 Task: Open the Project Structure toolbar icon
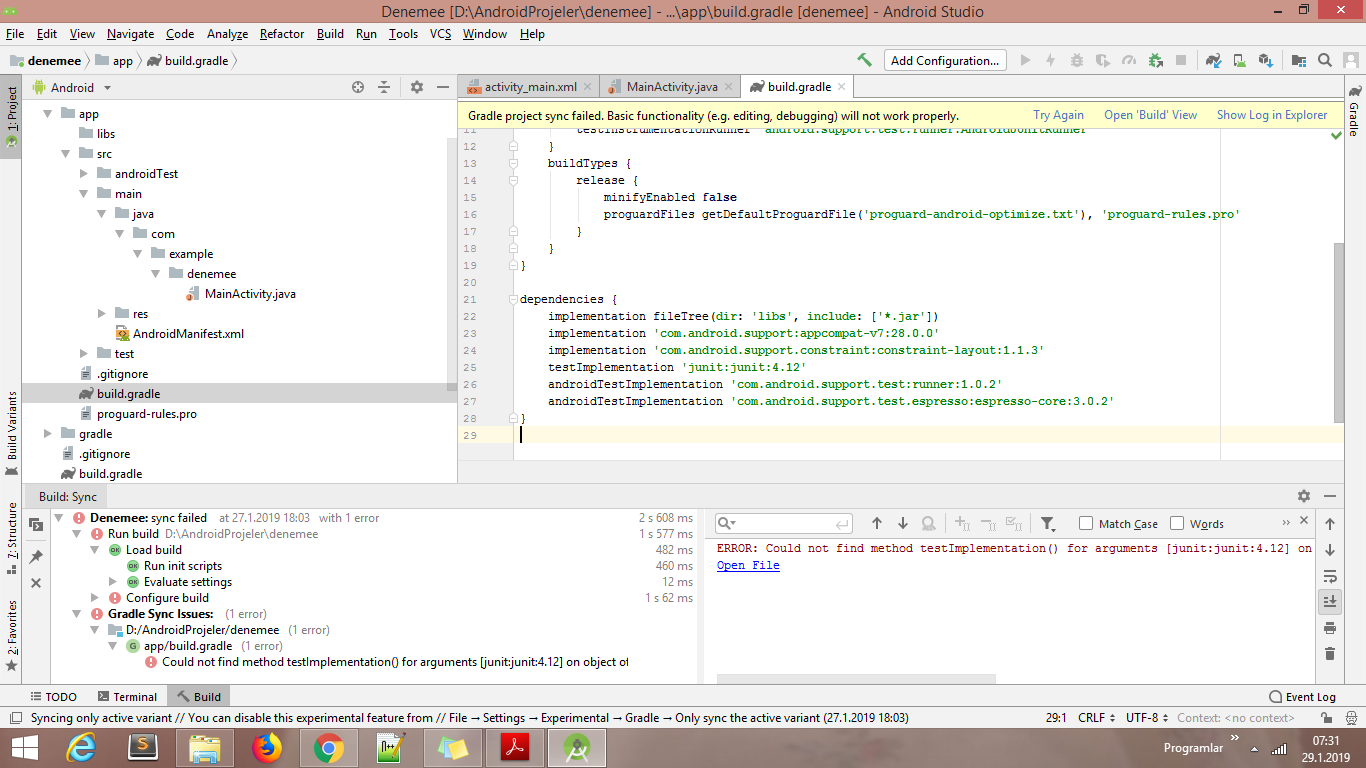[x=1299, y=60]
